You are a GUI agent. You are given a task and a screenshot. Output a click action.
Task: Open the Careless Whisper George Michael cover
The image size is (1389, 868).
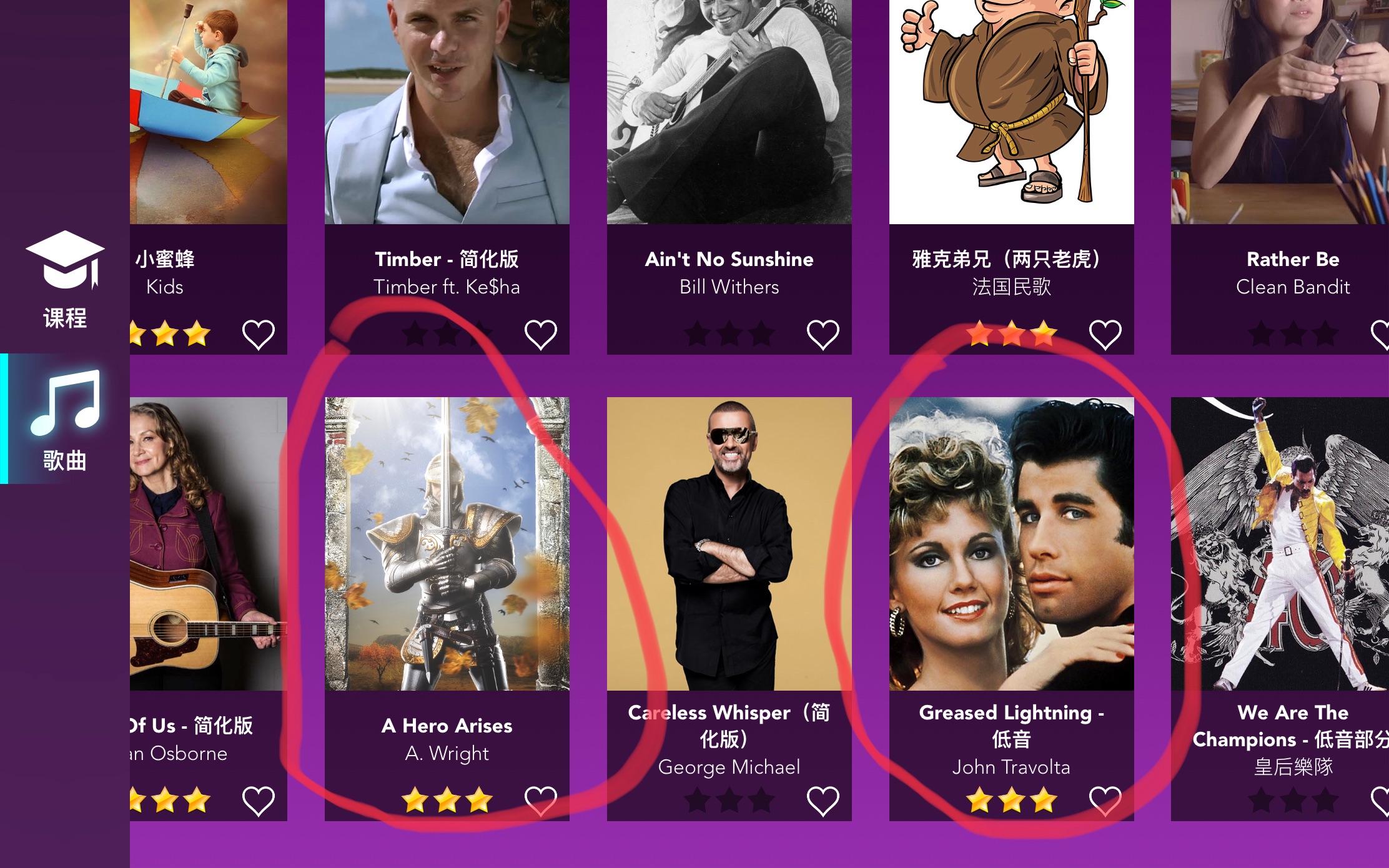[x=729, y=544]
